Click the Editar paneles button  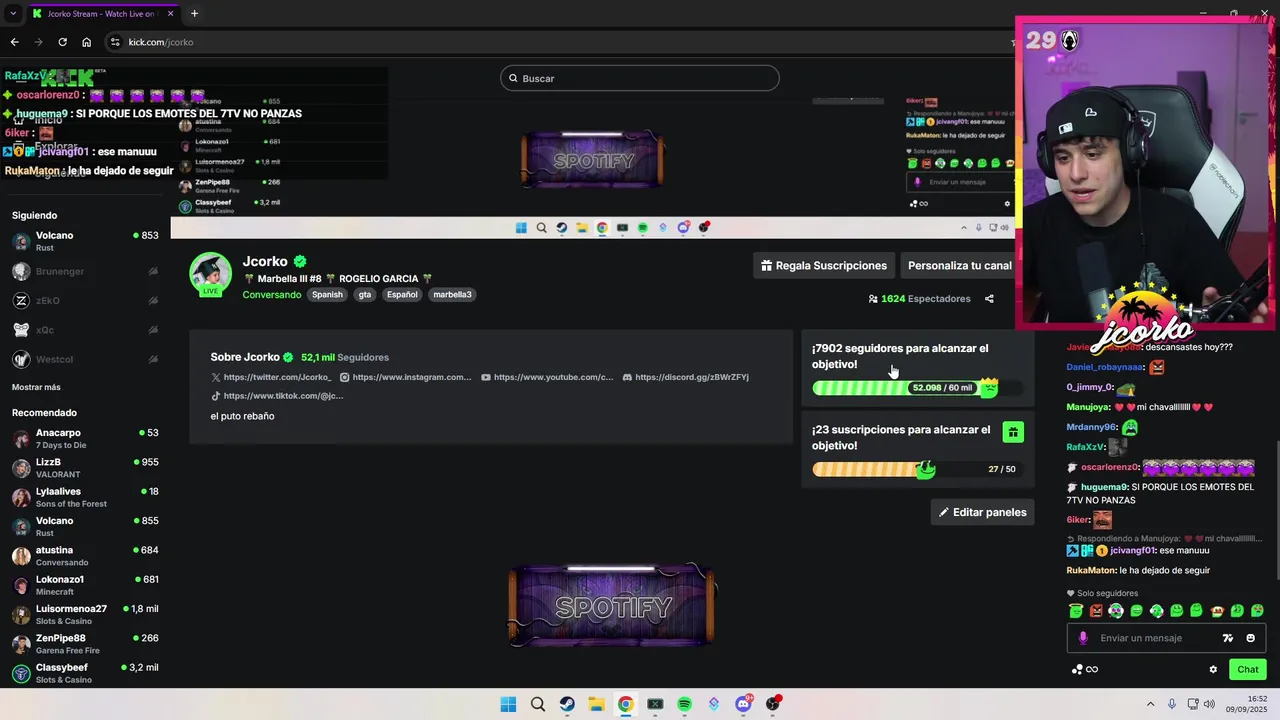982,512
